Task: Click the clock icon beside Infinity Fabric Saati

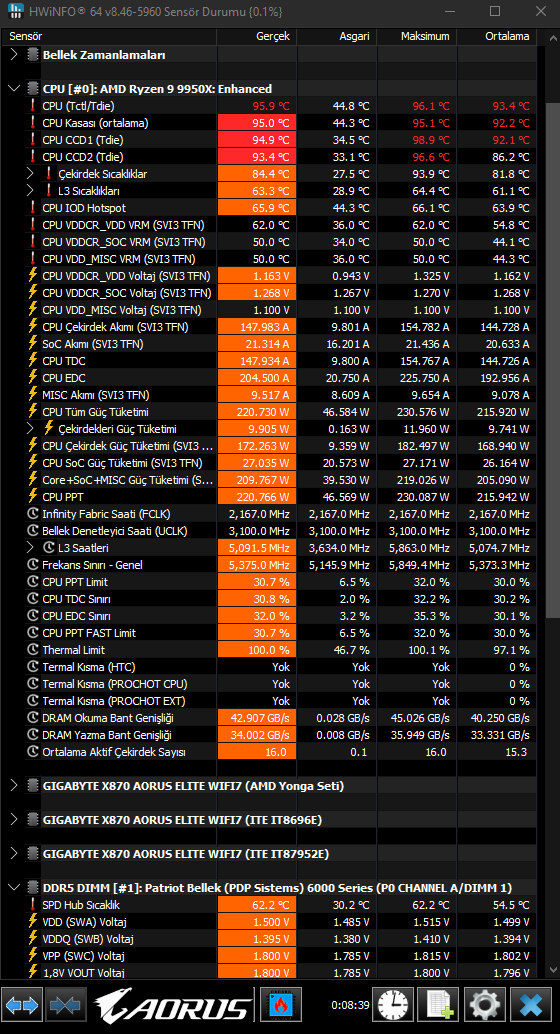Action: [33, 514]
